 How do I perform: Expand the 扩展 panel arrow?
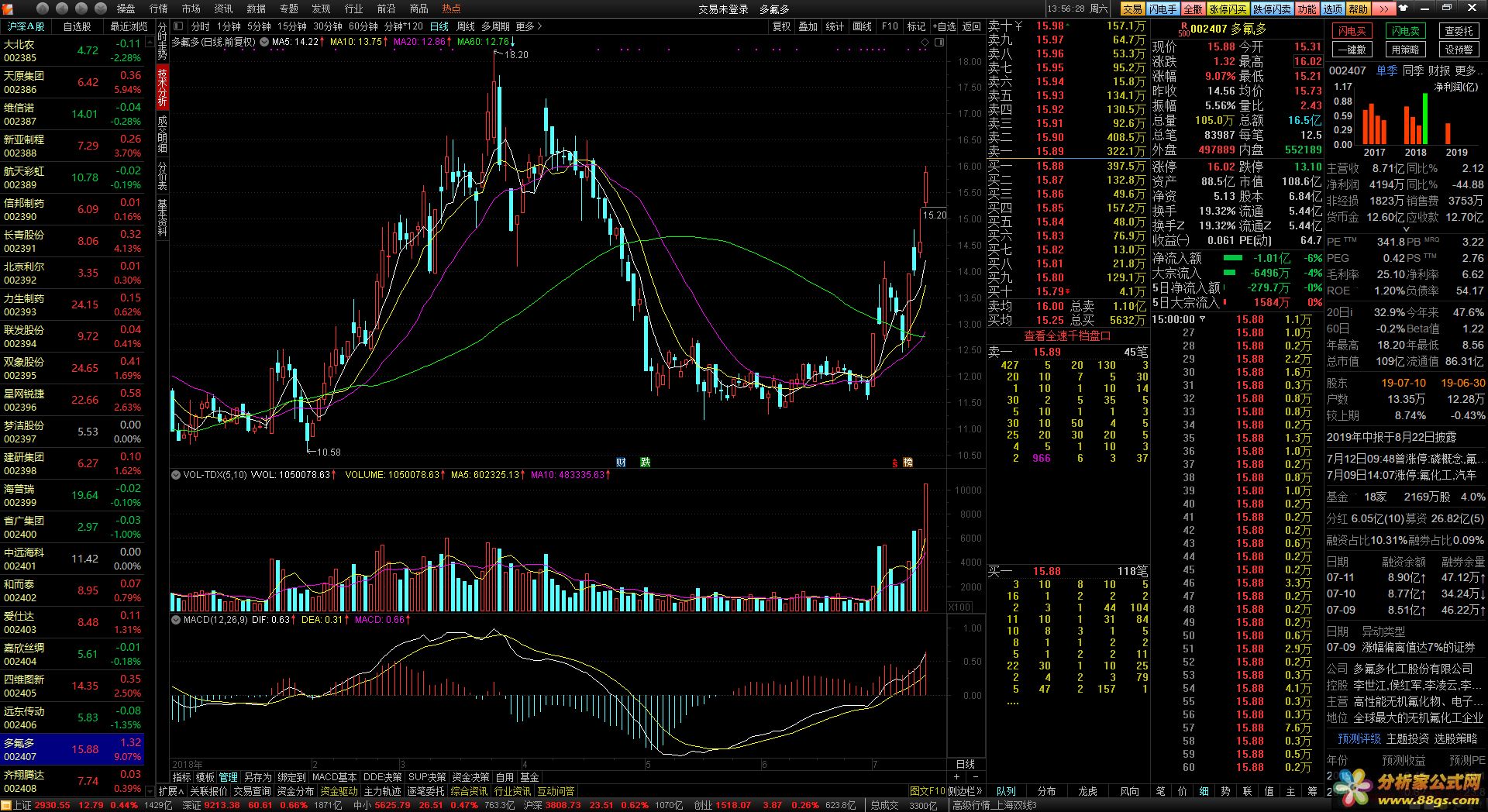coord(171,791)
